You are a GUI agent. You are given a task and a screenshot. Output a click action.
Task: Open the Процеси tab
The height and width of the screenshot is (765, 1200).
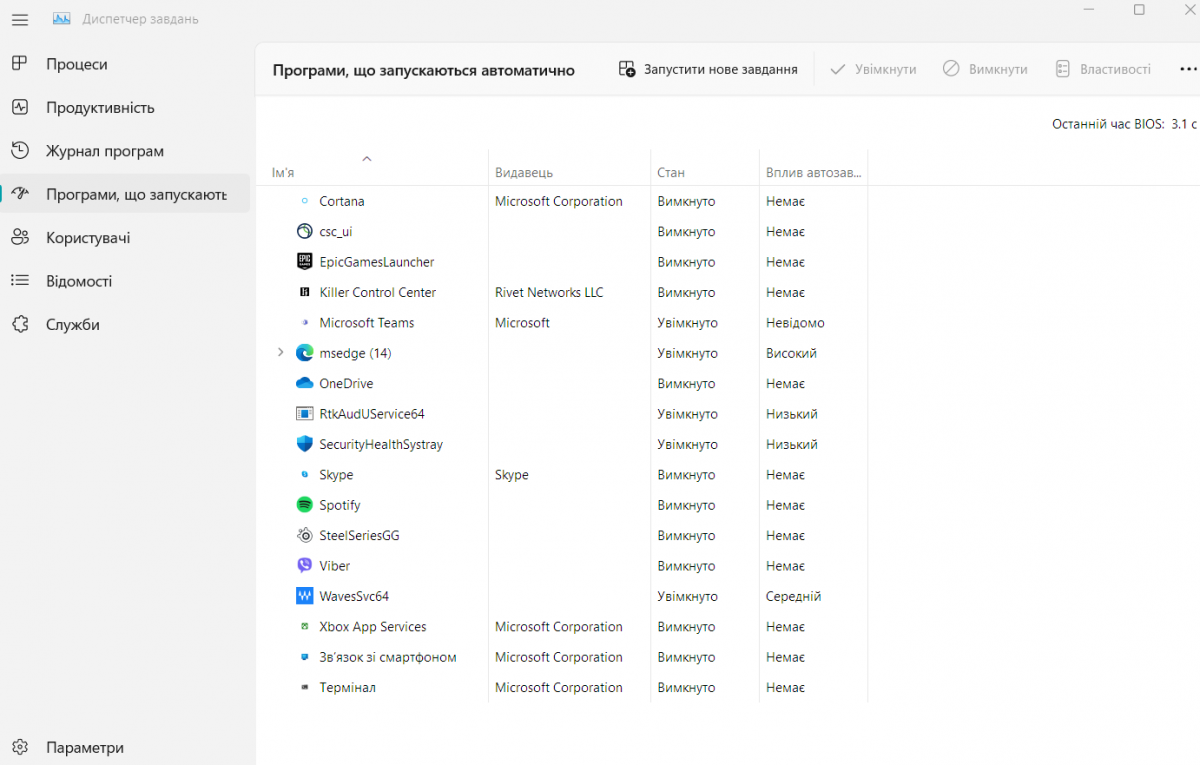coord(76,64)
